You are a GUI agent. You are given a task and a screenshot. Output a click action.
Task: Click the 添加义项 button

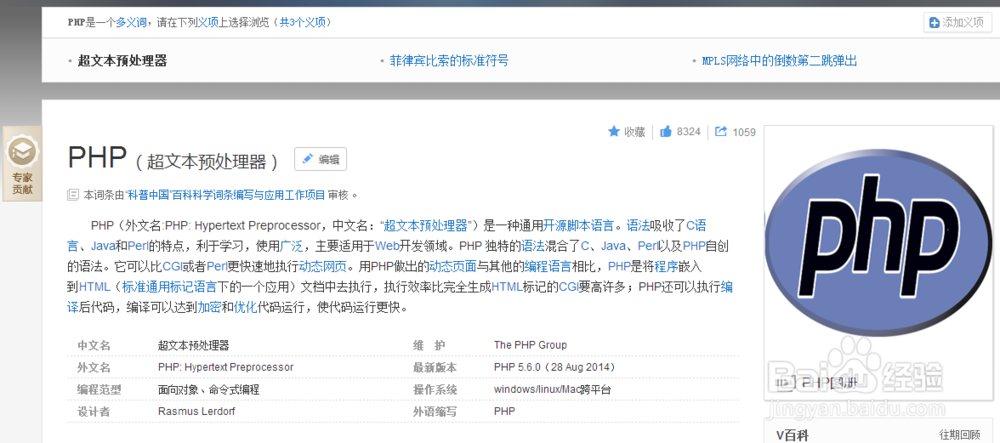957,22
